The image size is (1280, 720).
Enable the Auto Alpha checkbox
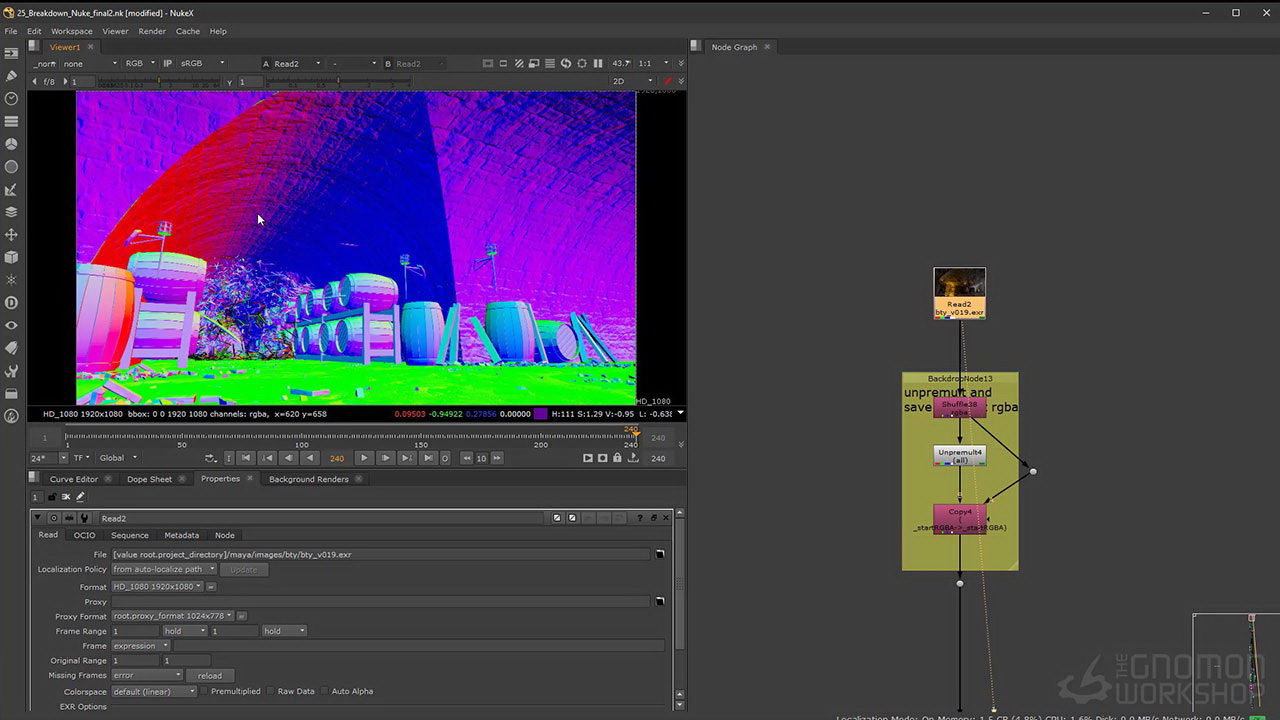click(x=324, y=691)
